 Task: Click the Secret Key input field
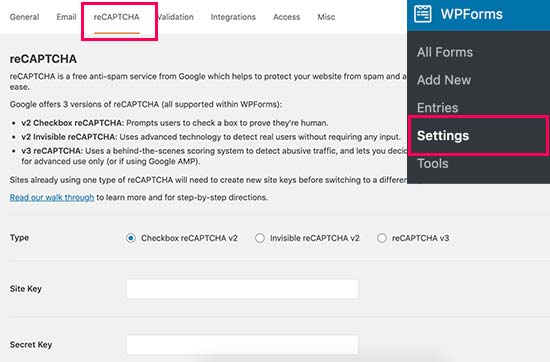coord(242,344)
